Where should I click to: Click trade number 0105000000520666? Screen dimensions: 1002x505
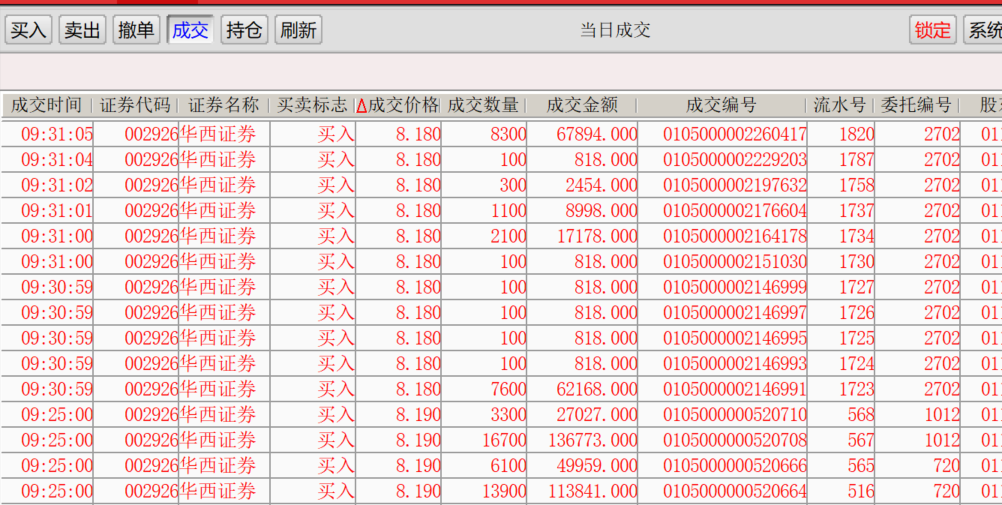pyautogui.click(x=735, y=466)
